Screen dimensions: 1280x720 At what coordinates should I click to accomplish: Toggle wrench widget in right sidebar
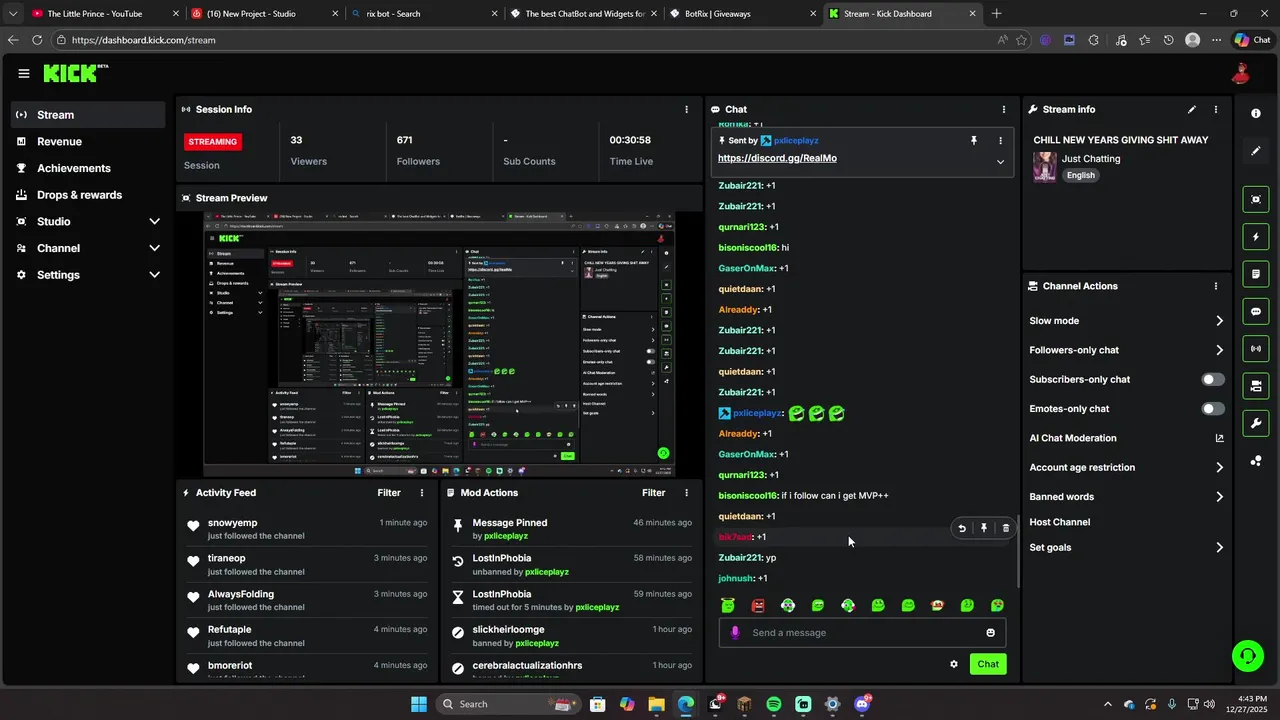pyautogui.click(x=1256, y=423)
